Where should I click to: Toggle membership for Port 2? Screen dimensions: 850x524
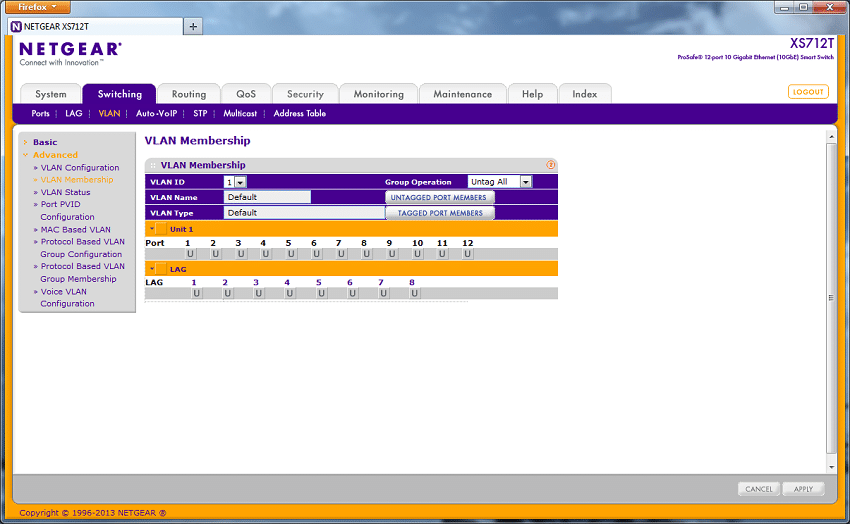[215, 254]
